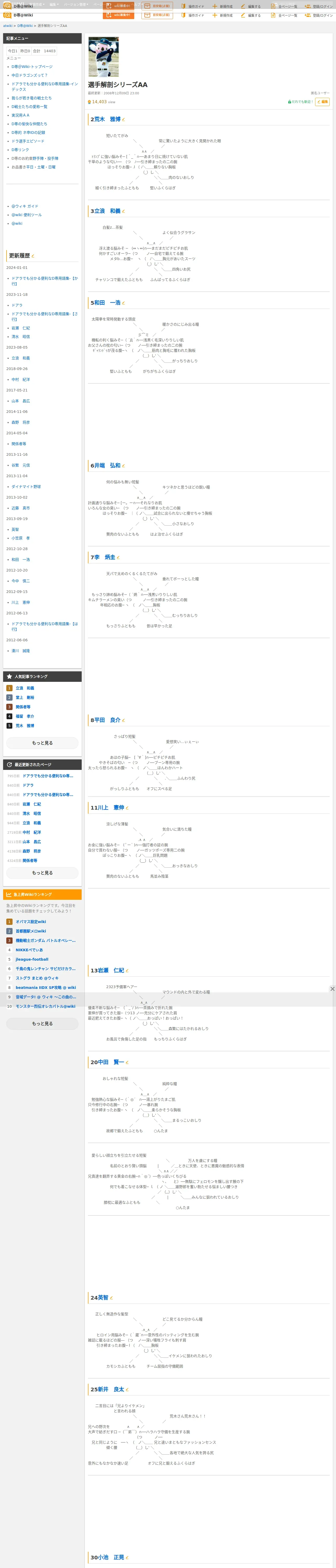Open @wiki 便利ツール link
Viewport: 336px width, 1568px height.
27,215
